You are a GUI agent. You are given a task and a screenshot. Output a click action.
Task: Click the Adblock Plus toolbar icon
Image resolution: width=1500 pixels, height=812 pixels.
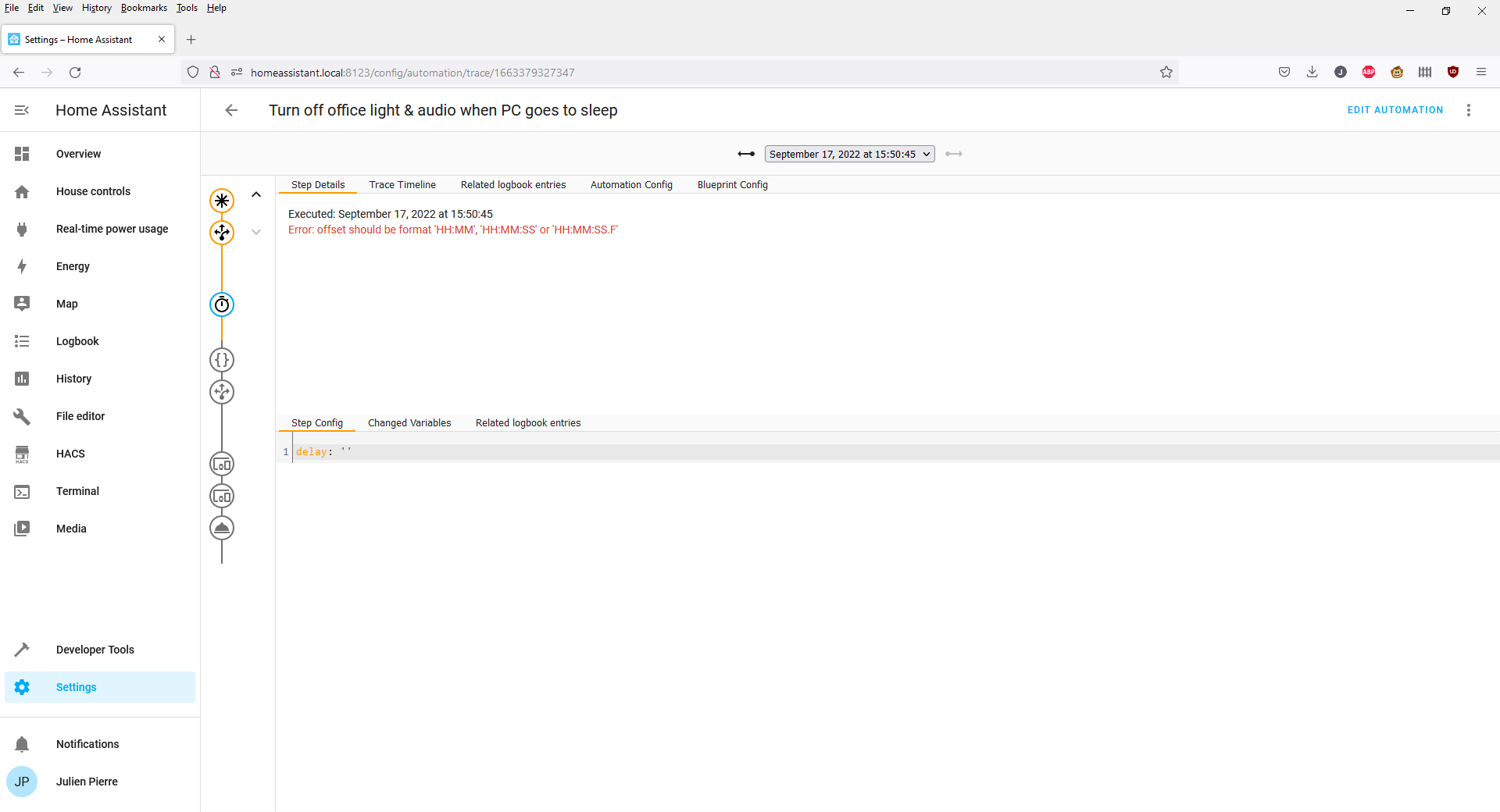tap(1369, 72)
